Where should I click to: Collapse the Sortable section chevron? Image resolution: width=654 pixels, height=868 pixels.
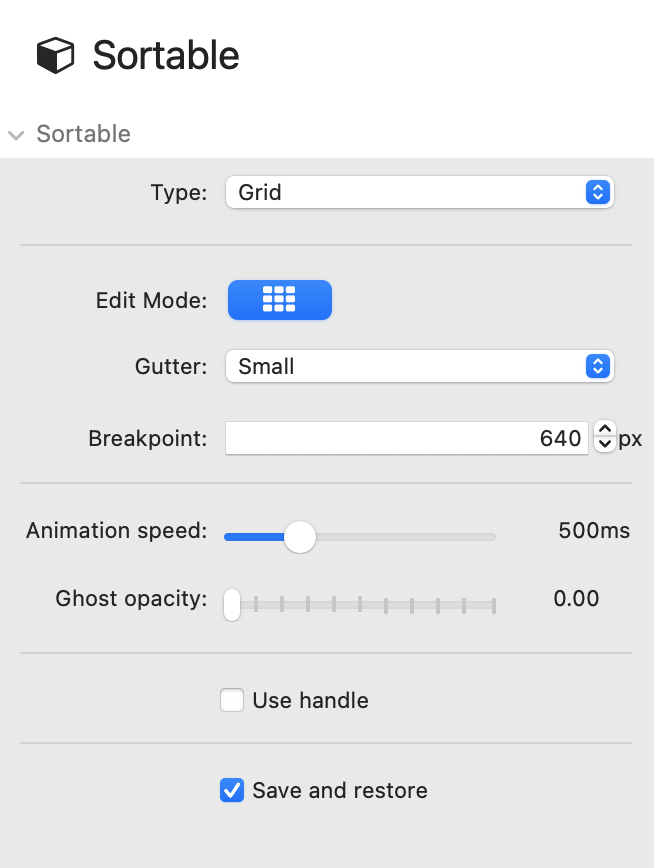(x=16, y=135)
